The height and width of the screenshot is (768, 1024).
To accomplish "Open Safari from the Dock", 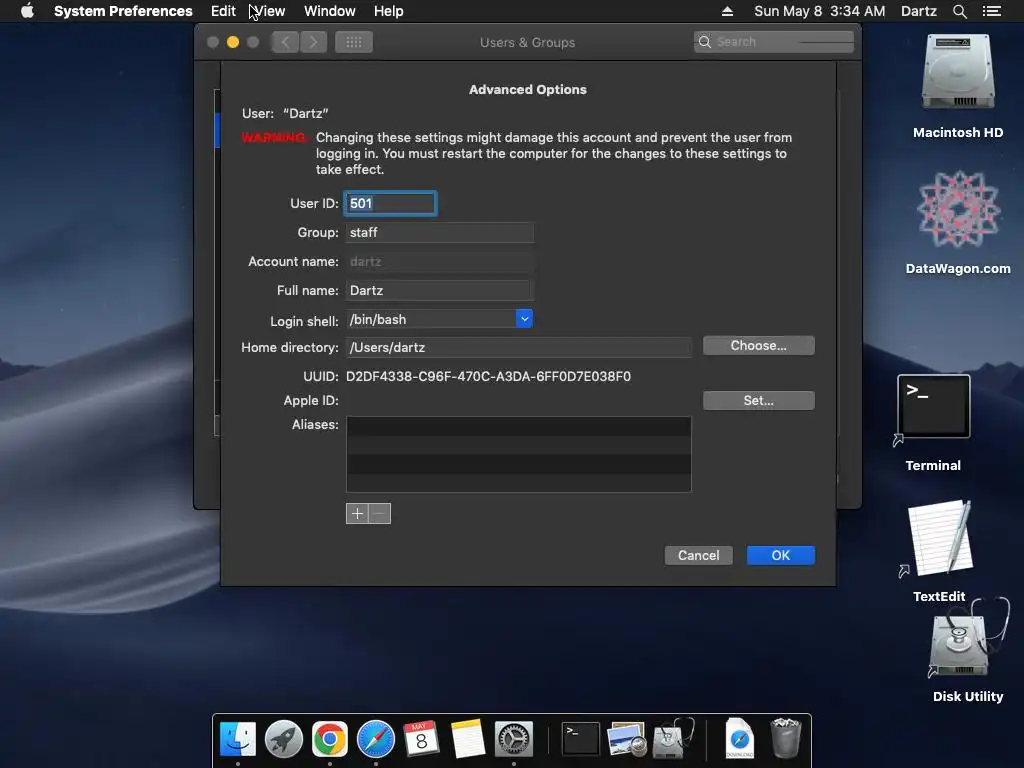I will coord(376,739).
